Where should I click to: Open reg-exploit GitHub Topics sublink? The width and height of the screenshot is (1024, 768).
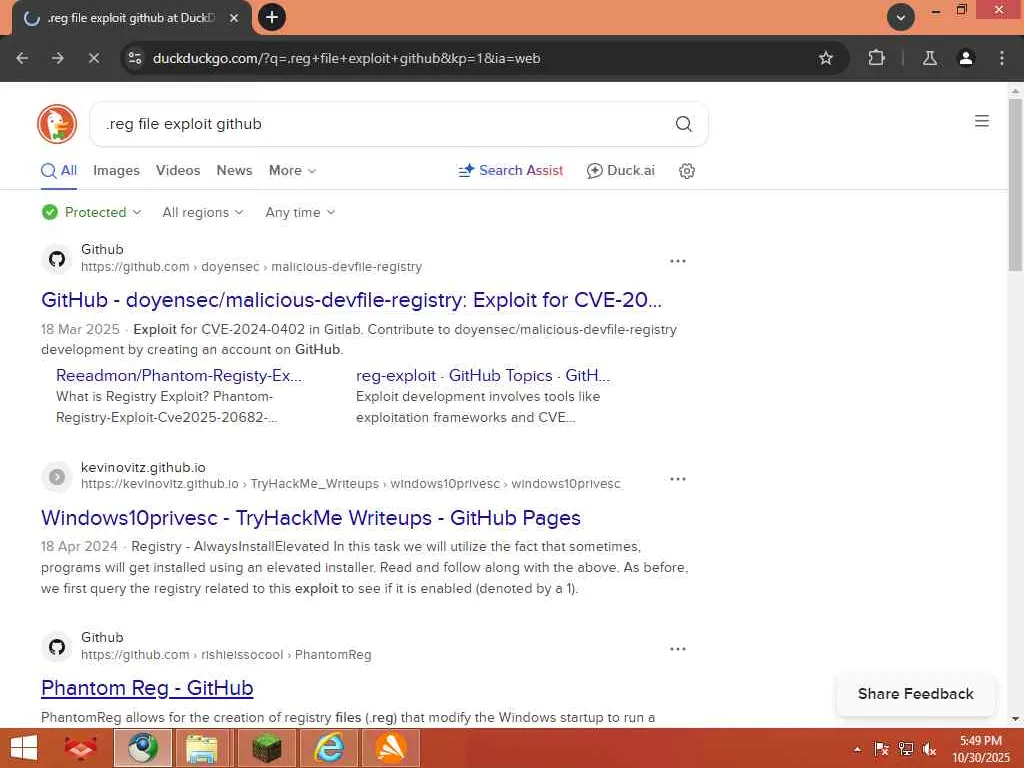pos(483,376)
